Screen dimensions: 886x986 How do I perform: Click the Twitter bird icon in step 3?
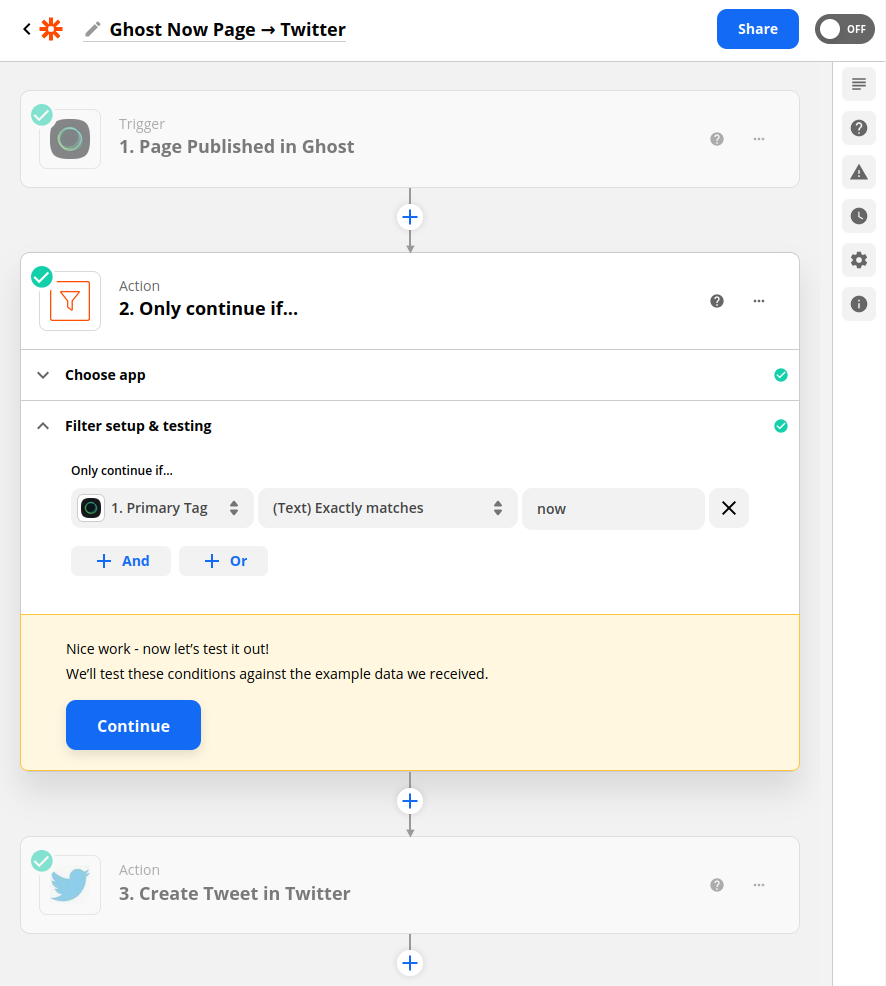pyautogui.click(x=70, y=885)
